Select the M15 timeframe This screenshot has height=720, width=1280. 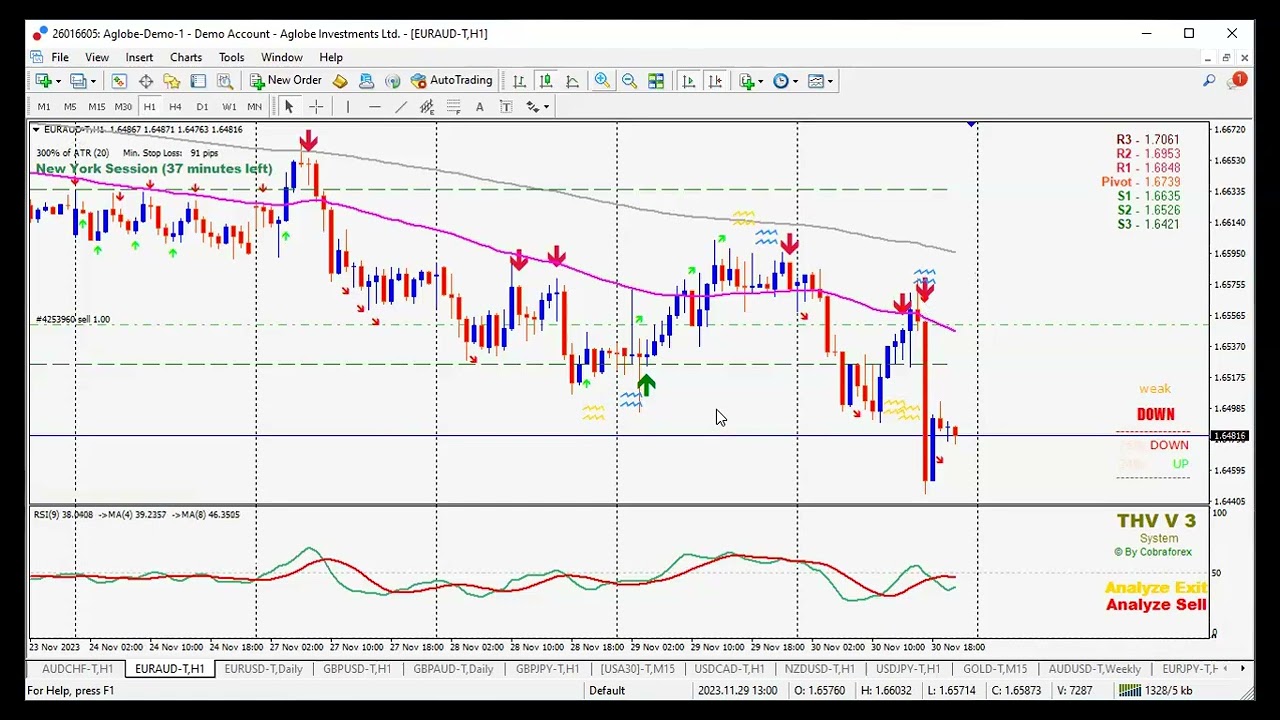tap(97, 107)
